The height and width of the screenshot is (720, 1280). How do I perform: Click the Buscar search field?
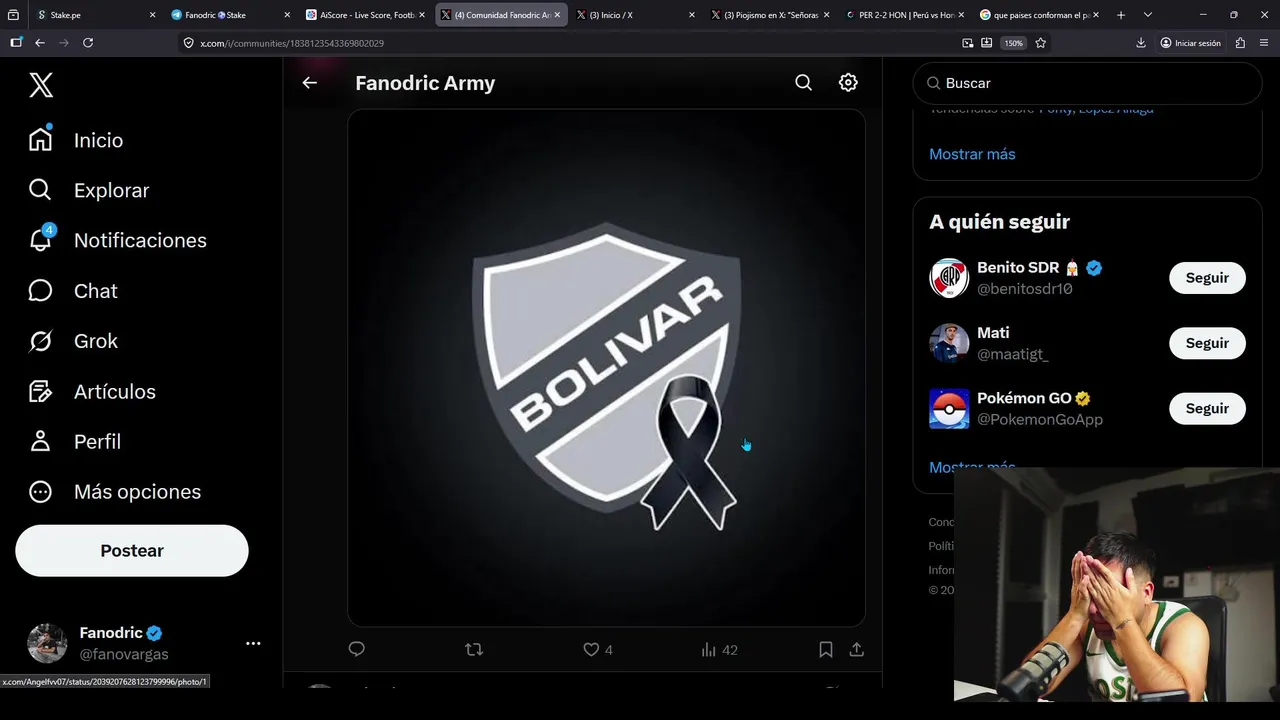(x=1088, y=83)
